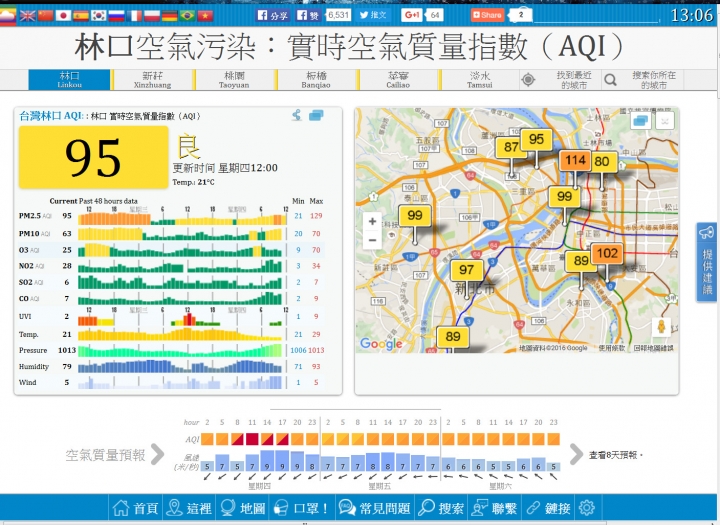Zoom in on the map
This screenshot has height=525, width=720.
(372, 221)
